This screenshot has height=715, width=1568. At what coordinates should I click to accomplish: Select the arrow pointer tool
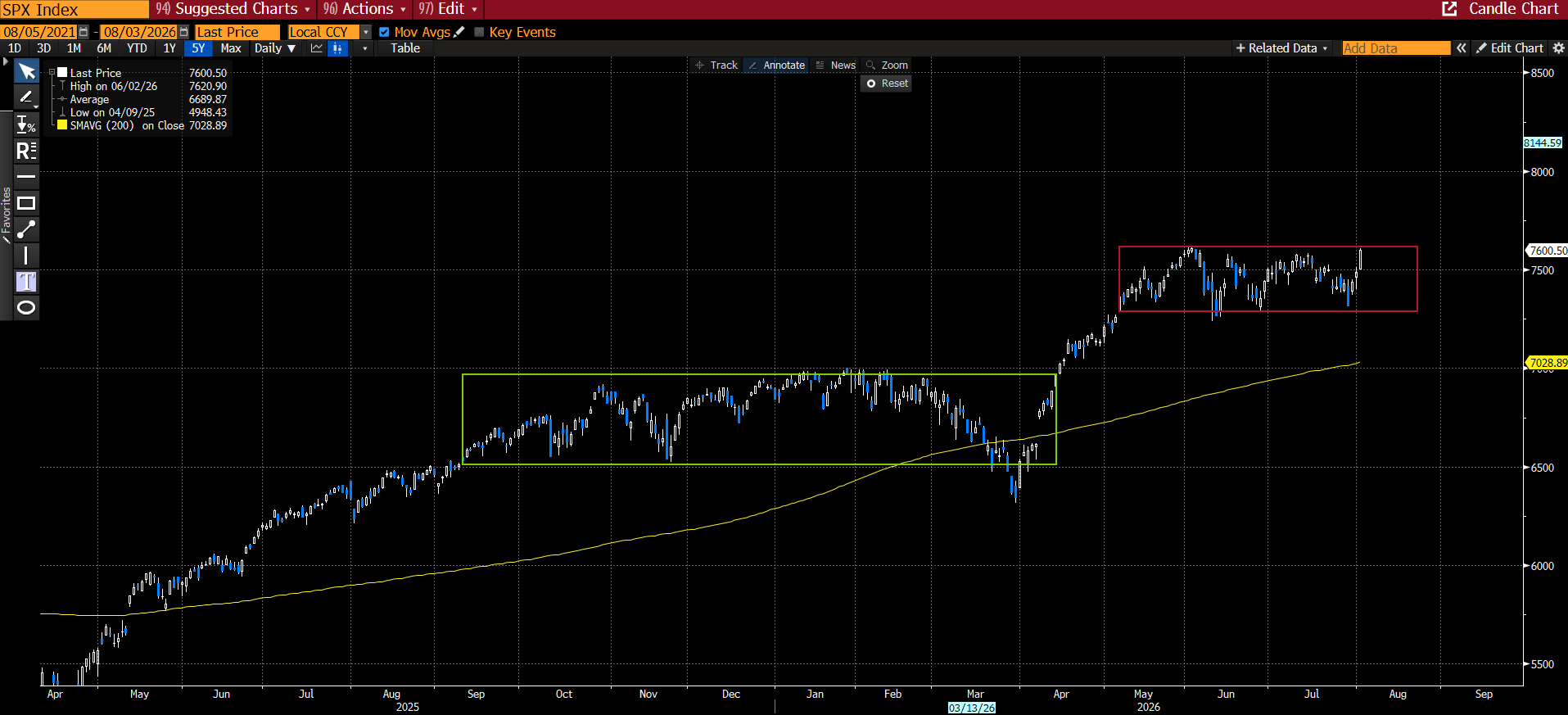click(26, 71)
